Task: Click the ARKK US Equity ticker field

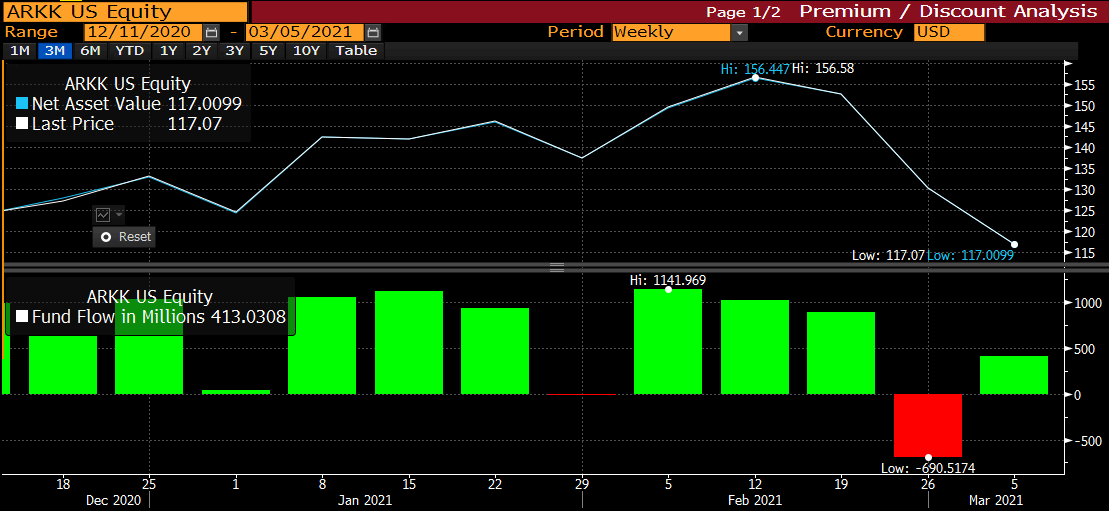Action: click(124, 11)
